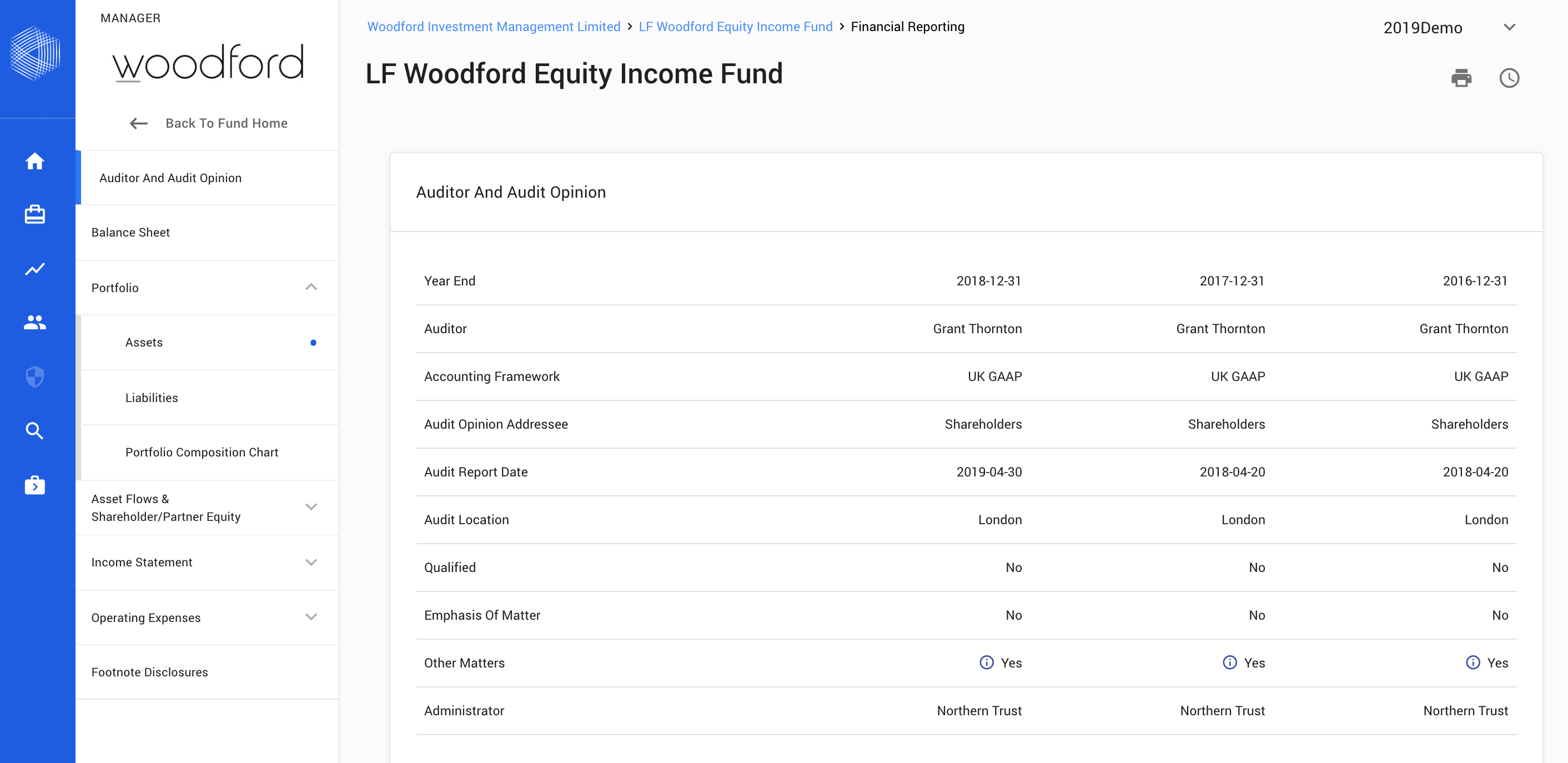1568x763 pixels.
Task: Click the globe logo at top left
Action: point(36,53)
